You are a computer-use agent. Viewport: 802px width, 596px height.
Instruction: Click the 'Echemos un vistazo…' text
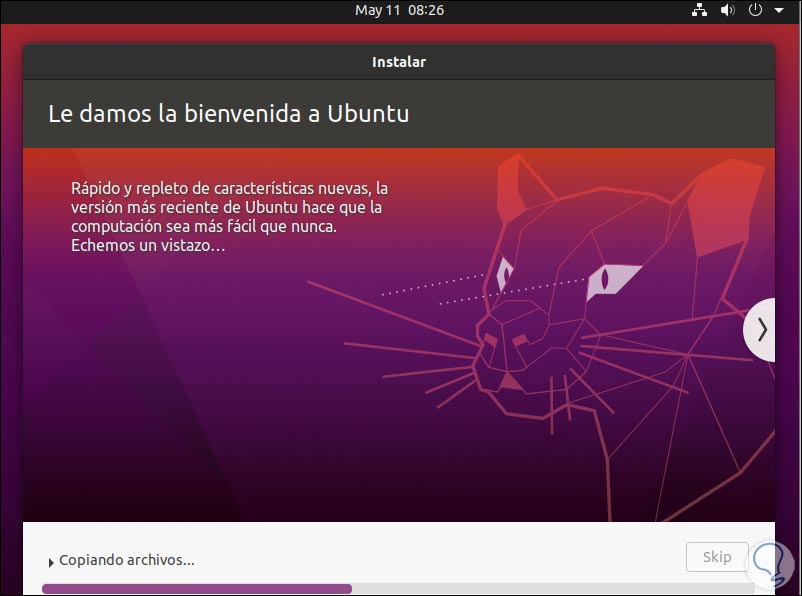point(148,246)
